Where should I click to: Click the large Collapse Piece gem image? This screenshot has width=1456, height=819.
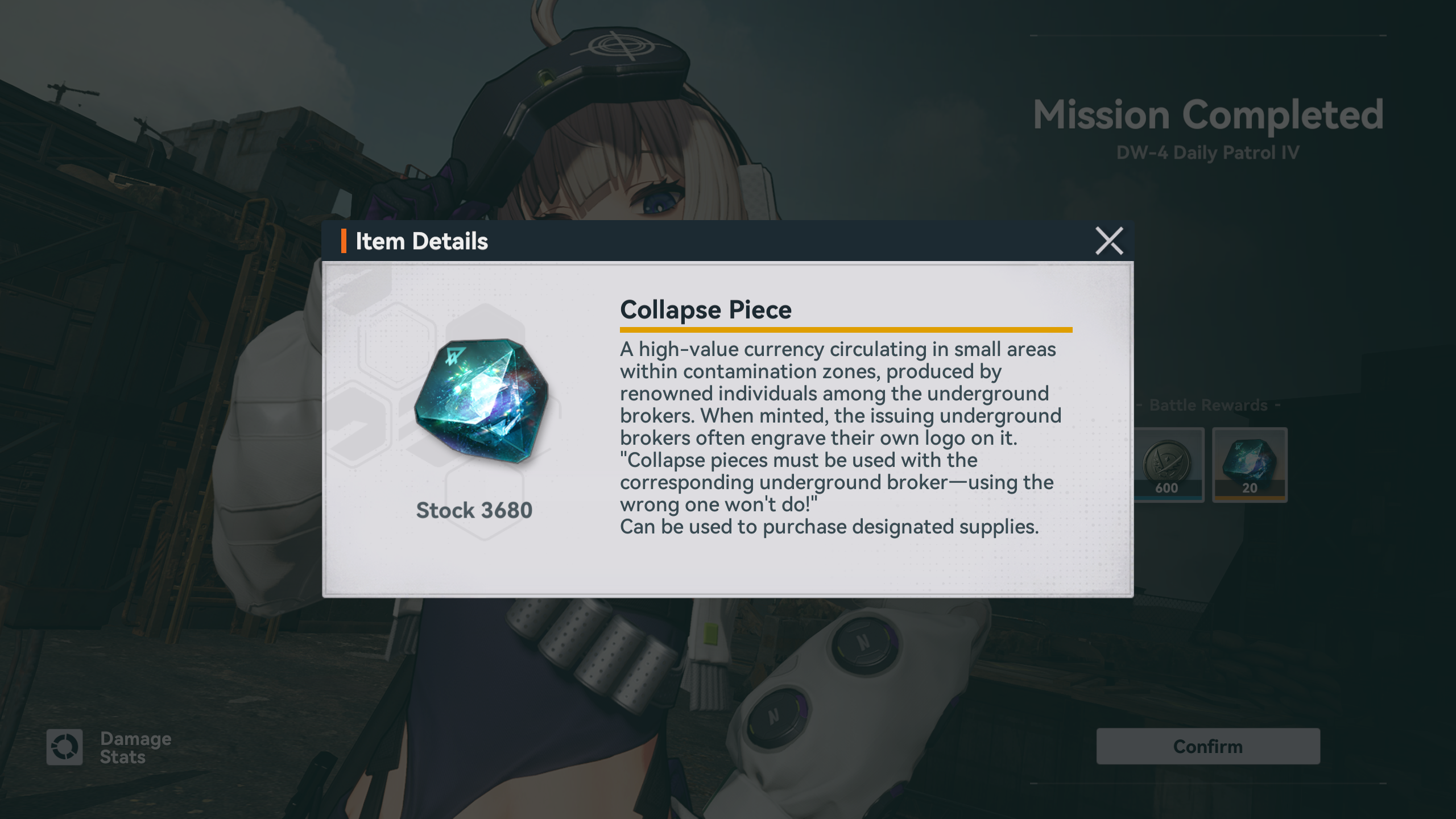tap(481, 400)
